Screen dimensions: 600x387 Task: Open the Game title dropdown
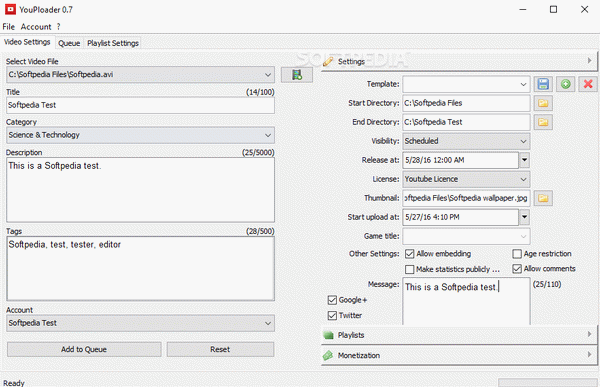(523, 236)
